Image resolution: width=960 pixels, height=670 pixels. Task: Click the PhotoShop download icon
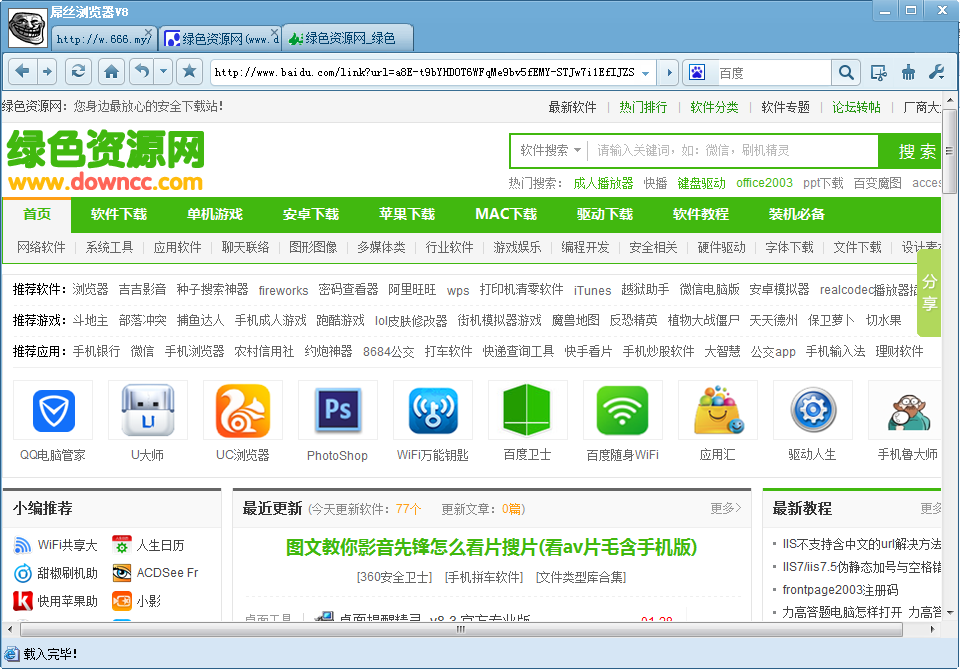click(337, 410)
